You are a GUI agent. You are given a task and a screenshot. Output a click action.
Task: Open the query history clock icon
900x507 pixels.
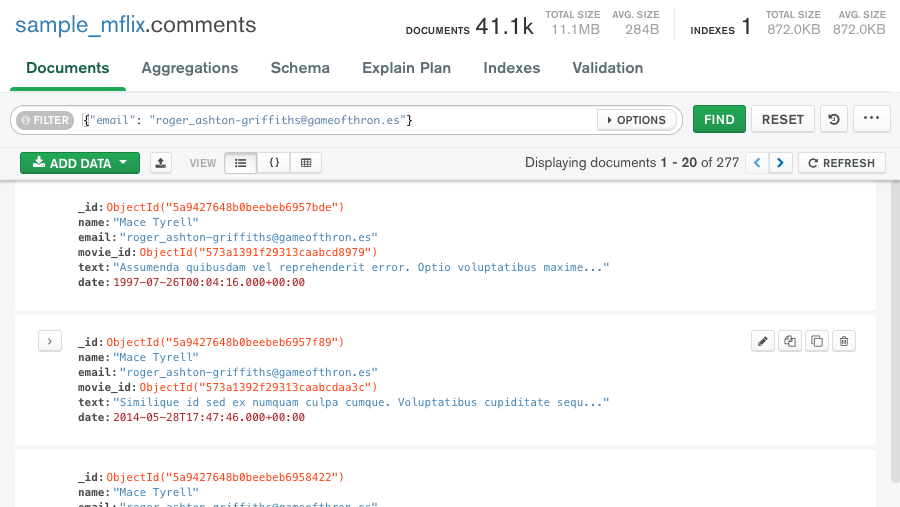[833, 119]
